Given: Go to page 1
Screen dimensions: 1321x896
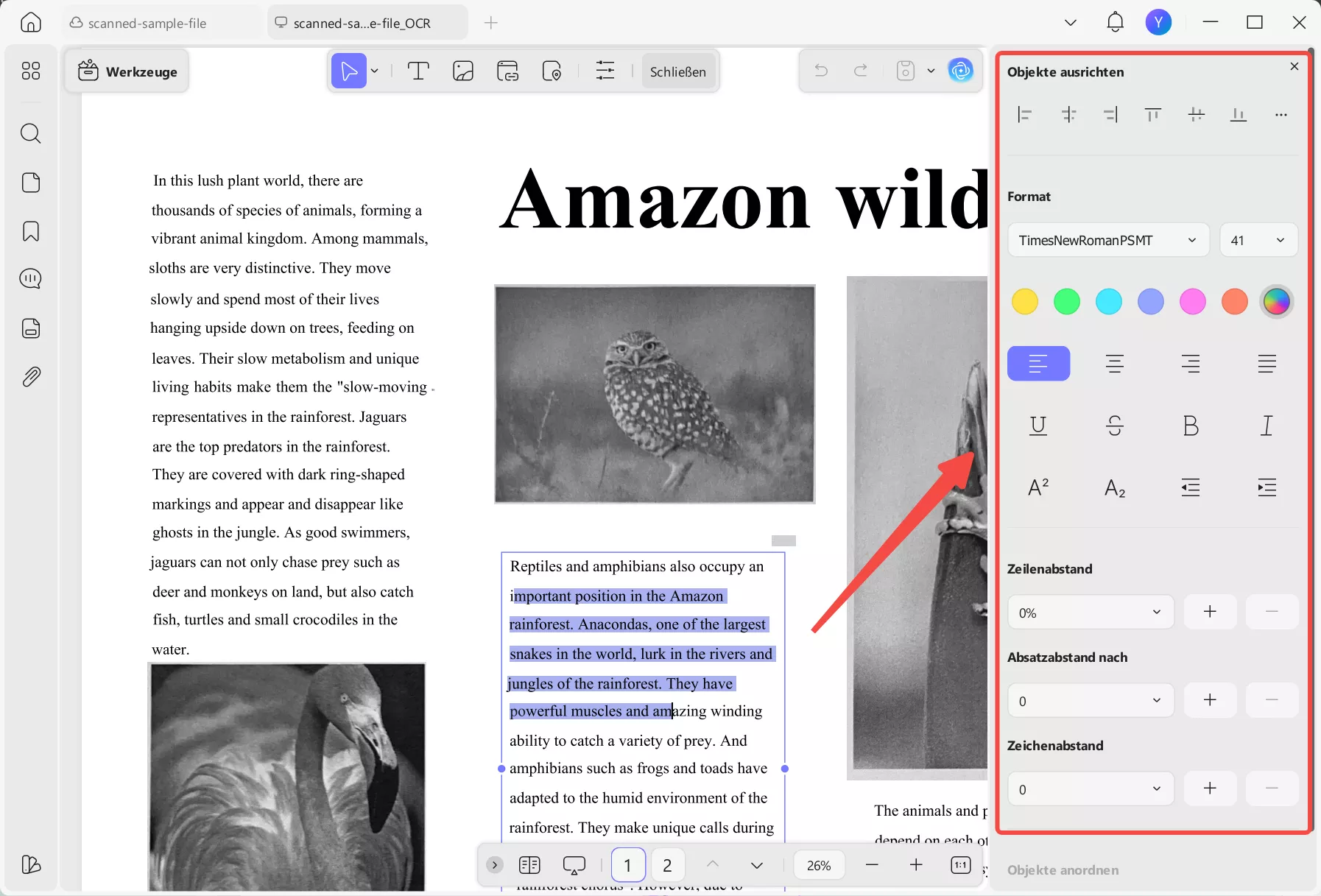Looking at the screenshot, I should [628, 865].
